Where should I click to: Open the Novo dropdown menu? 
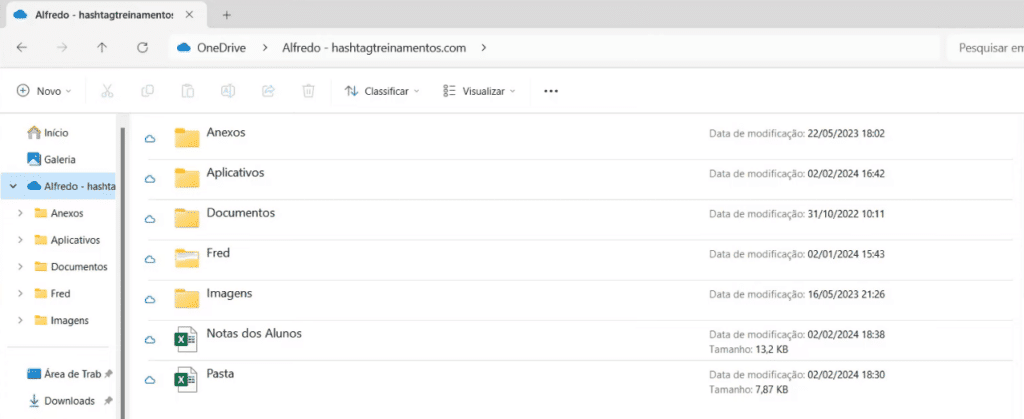click(44, 91)
